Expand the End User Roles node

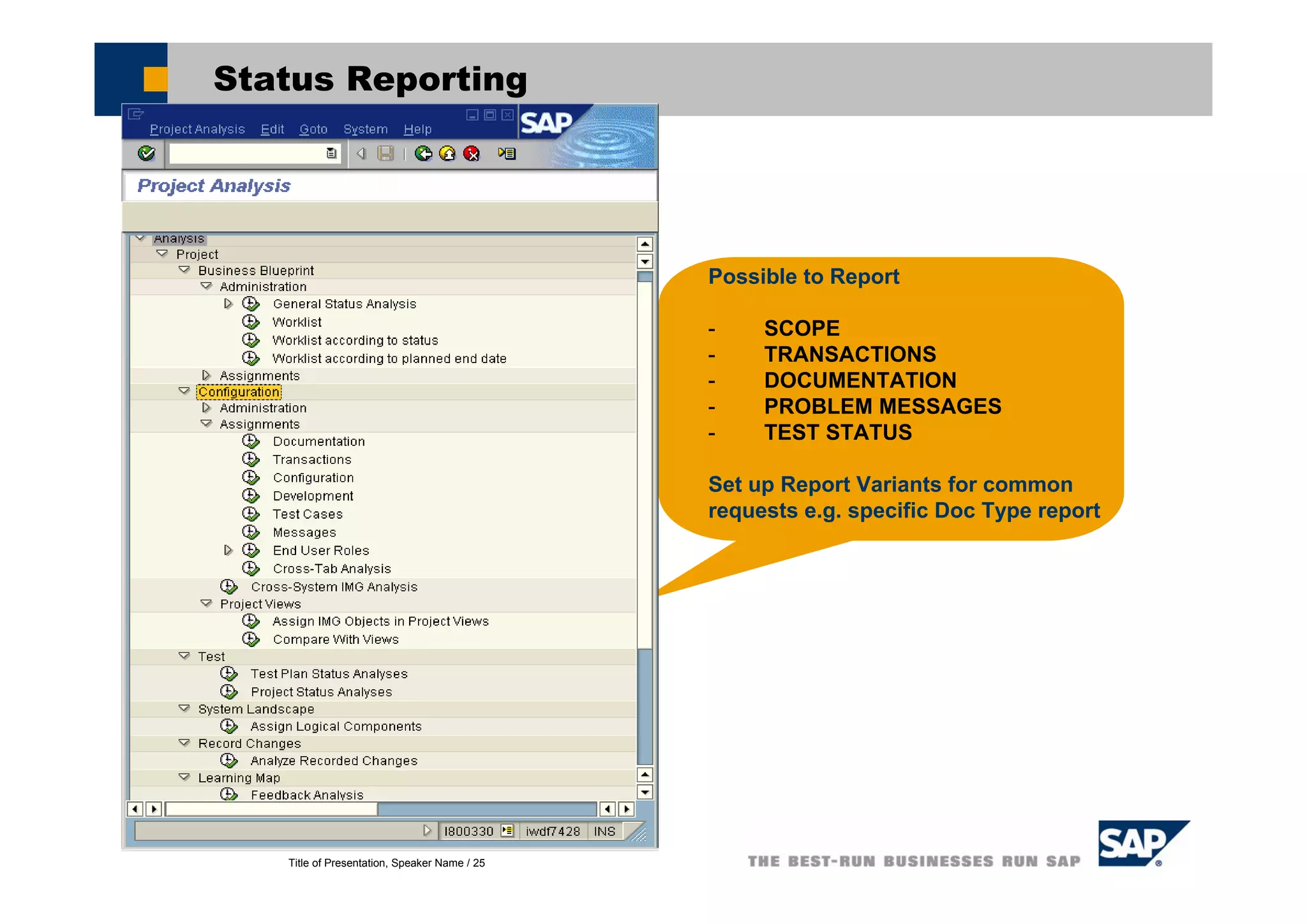[x=228, y=550]
